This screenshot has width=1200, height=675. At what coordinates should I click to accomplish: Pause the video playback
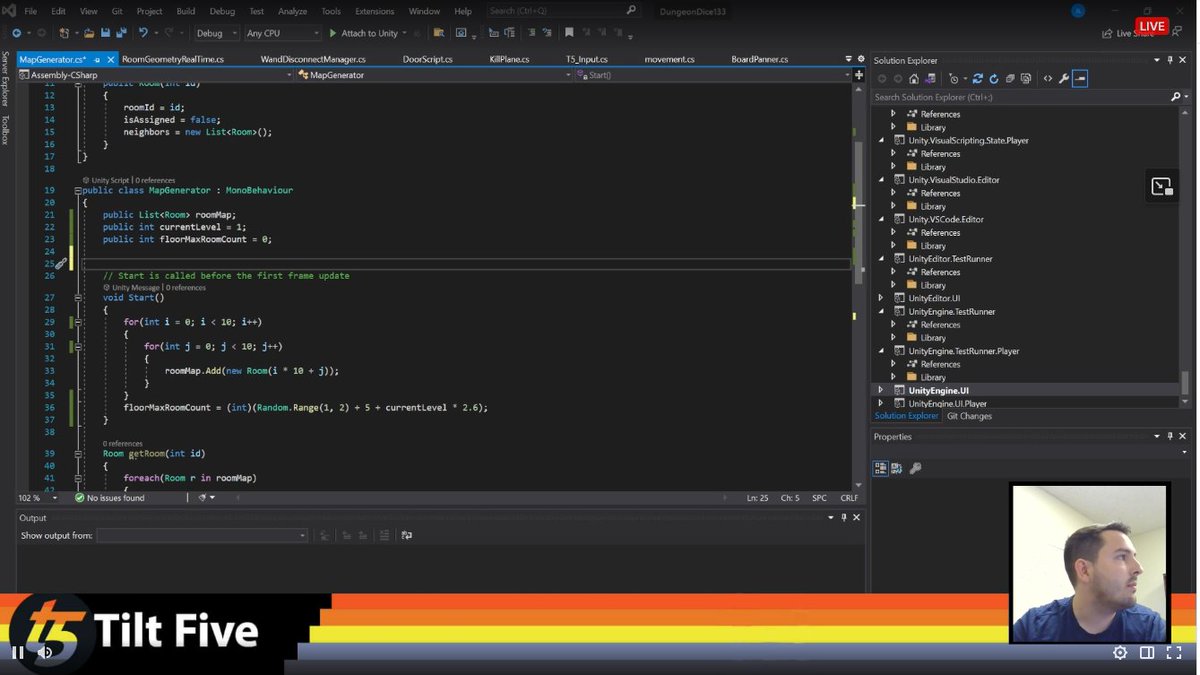tap(17, 652)
